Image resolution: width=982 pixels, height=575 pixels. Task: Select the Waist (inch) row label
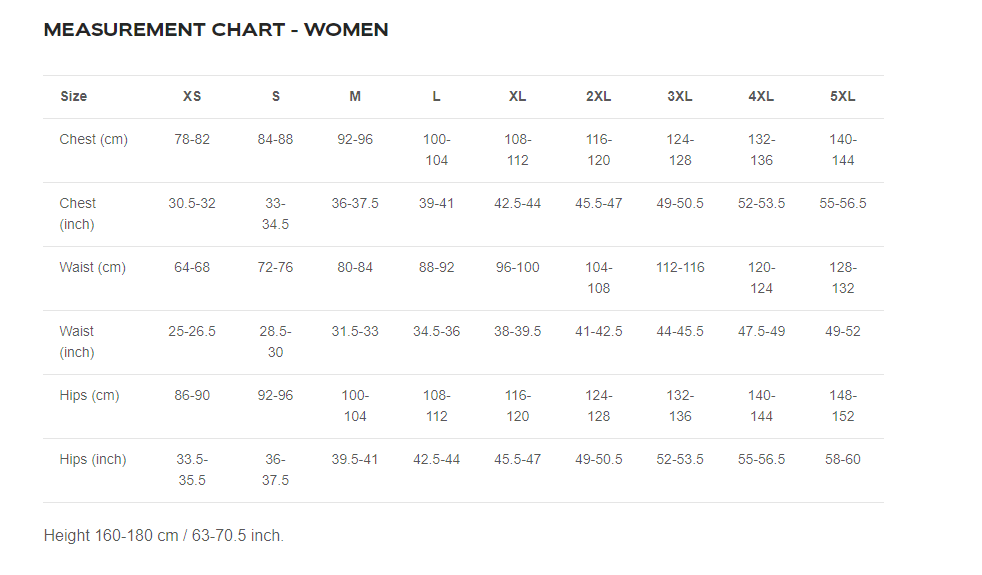(77, 341)
